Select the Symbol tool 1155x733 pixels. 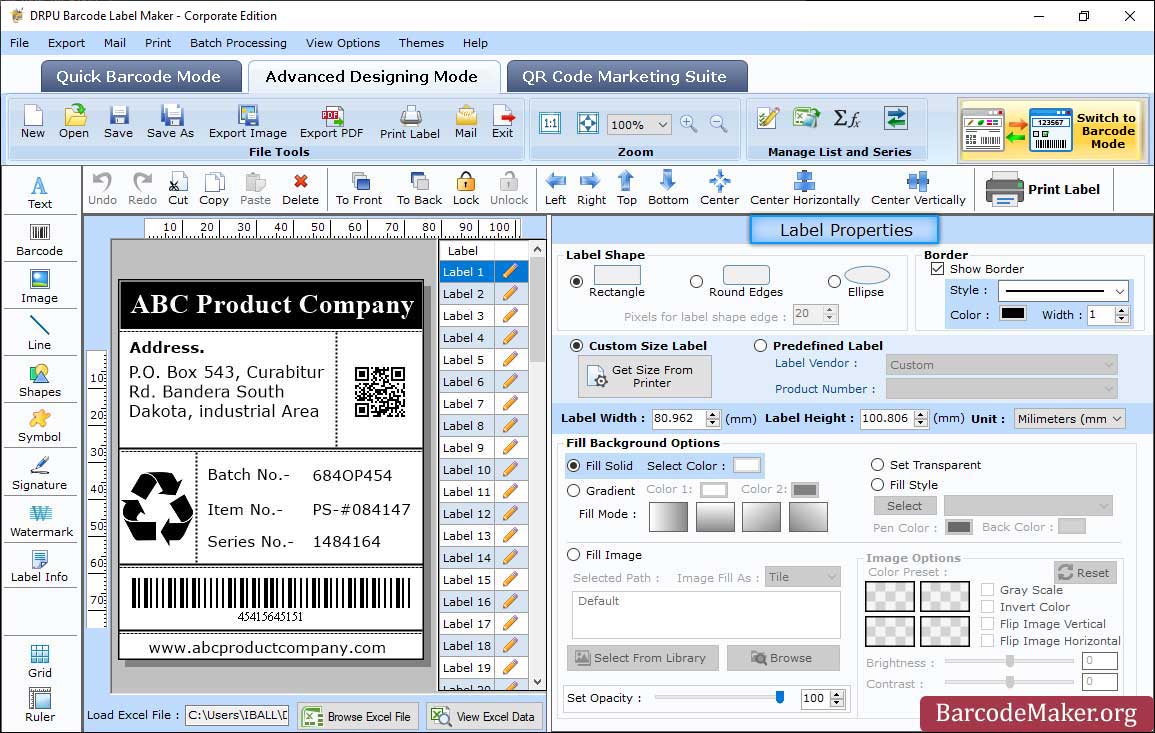click(x=40, y=427)
